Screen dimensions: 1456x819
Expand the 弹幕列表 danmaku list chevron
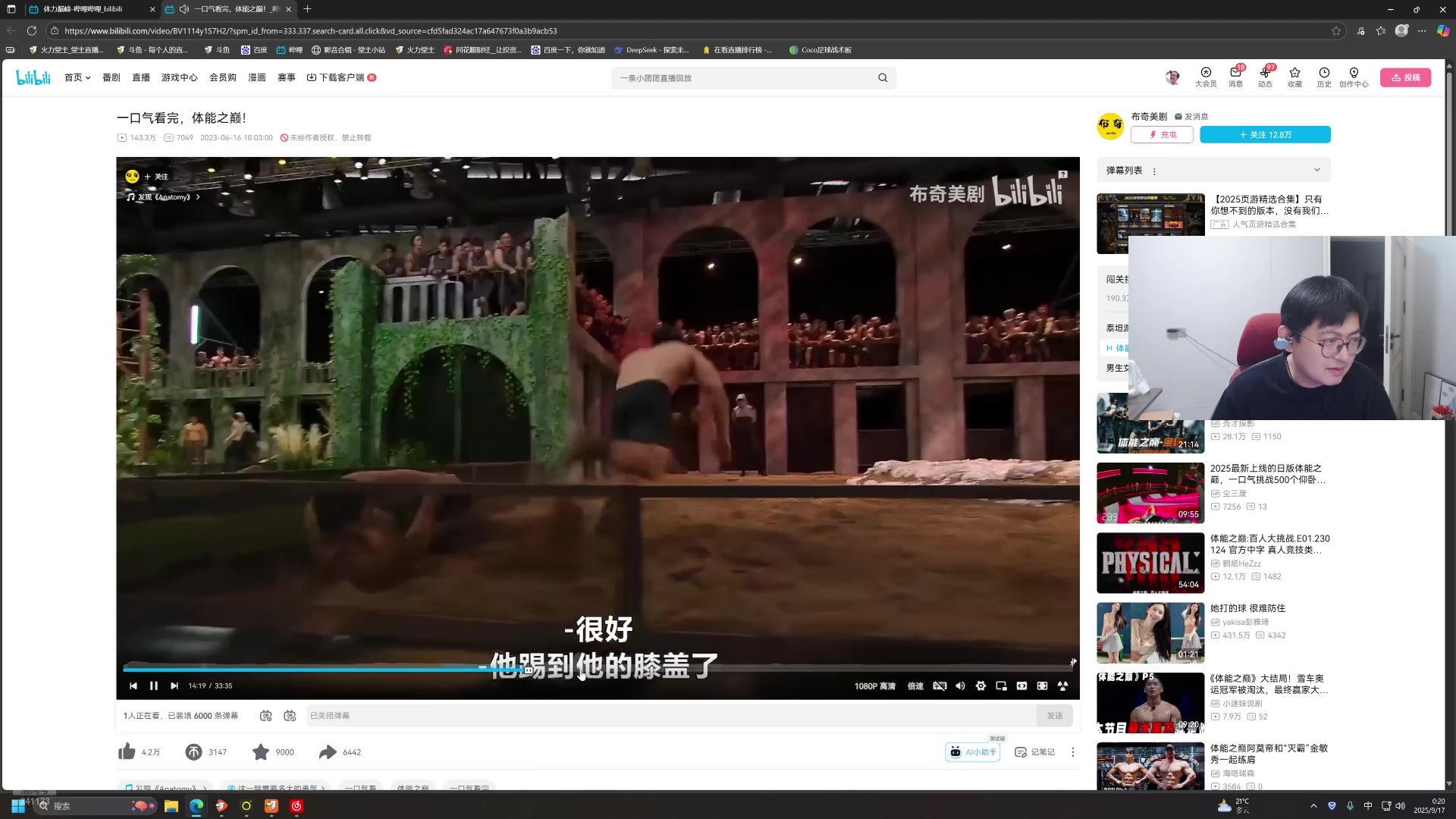pyautogui.click(x=1317, y=170)
